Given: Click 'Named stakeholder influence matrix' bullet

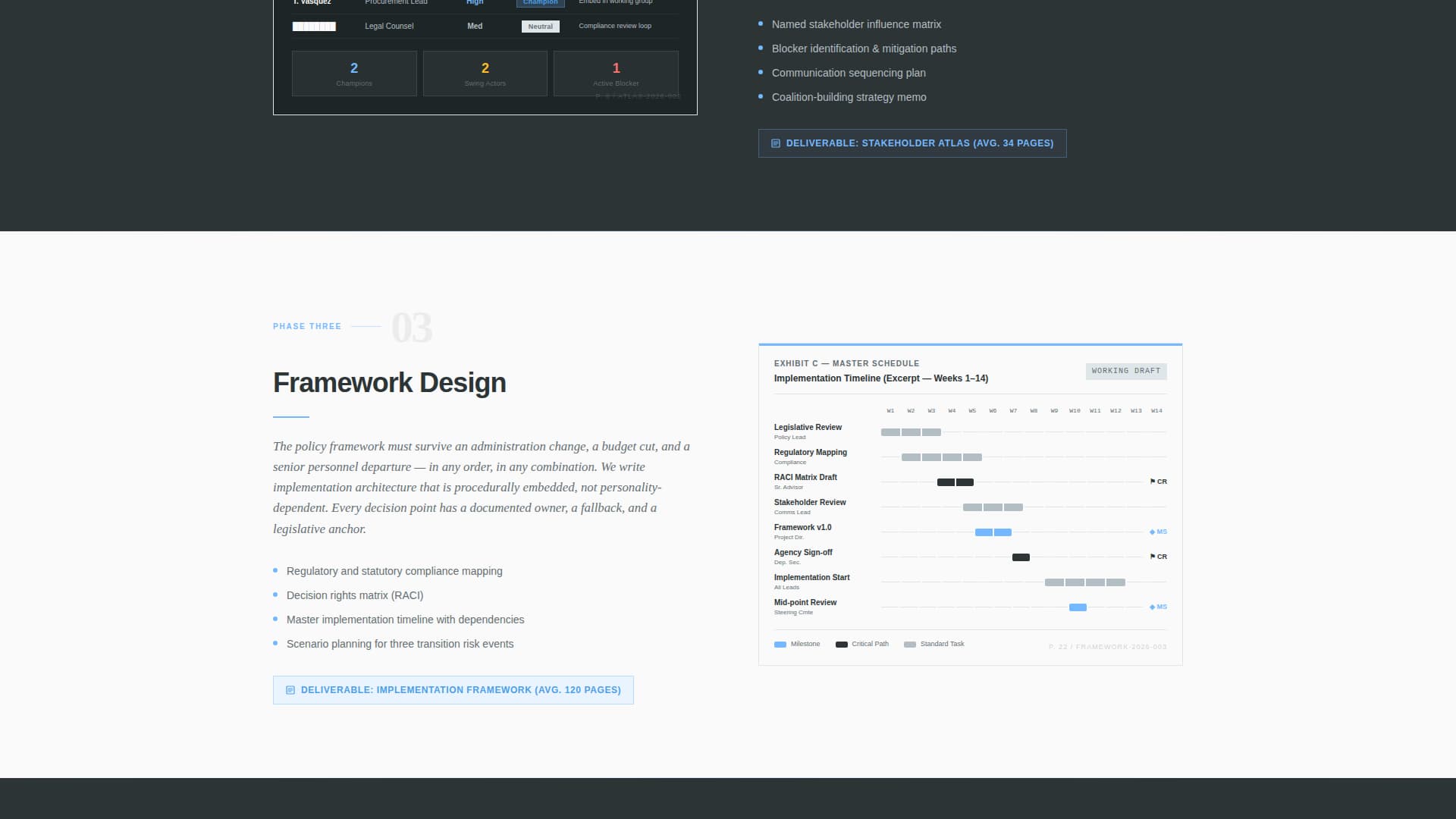Looking at the screenshot, I should coord(856,24).
